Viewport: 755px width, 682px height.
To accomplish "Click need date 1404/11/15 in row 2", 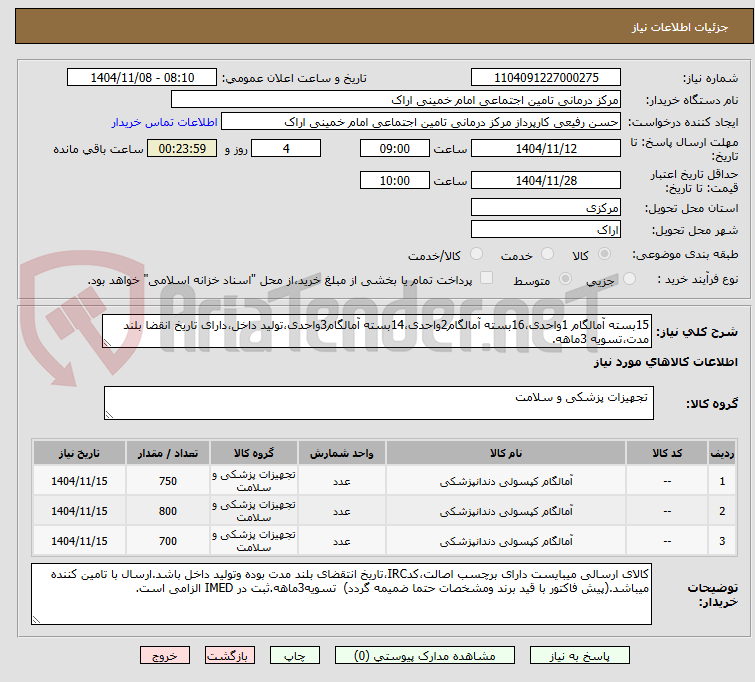I will (x=79, y=511).
